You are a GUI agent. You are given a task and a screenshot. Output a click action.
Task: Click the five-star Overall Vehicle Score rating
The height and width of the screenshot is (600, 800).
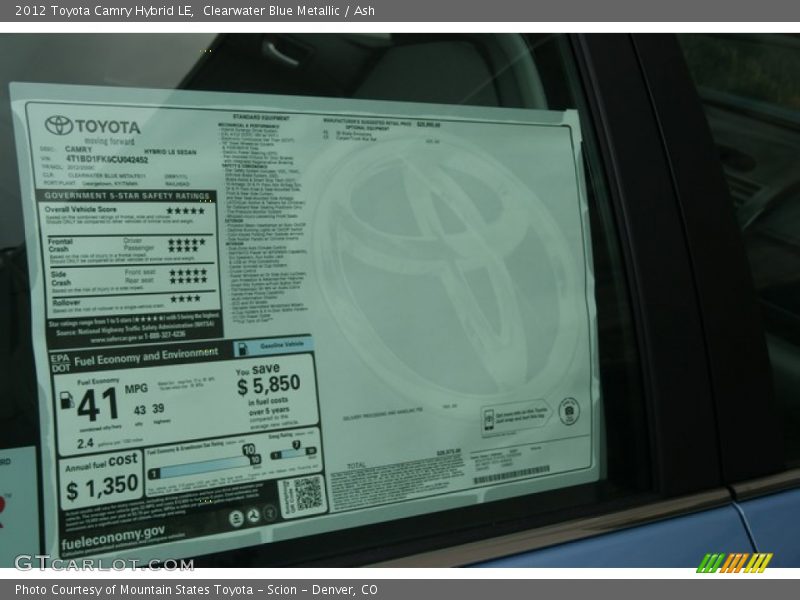tap(184, 208)
